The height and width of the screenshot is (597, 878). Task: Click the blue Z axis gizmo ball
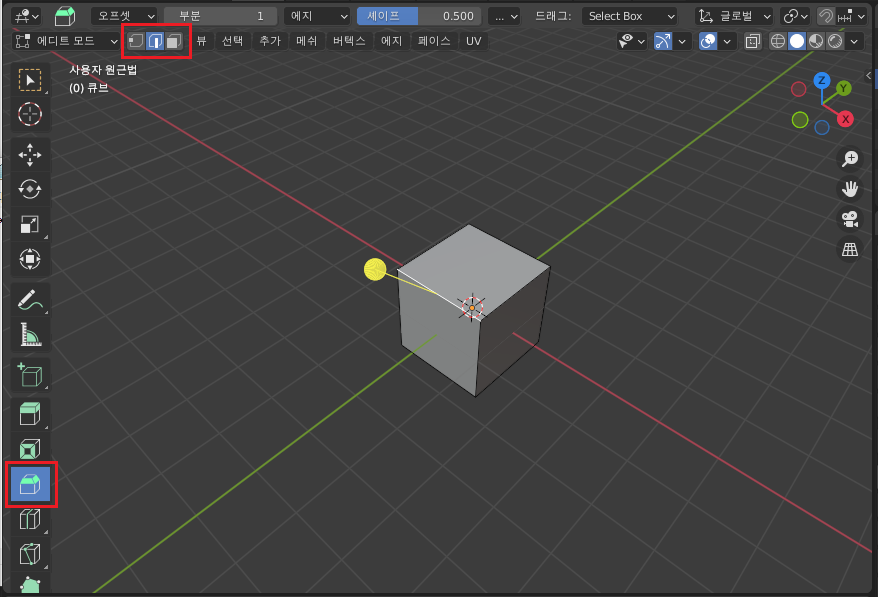821,80
